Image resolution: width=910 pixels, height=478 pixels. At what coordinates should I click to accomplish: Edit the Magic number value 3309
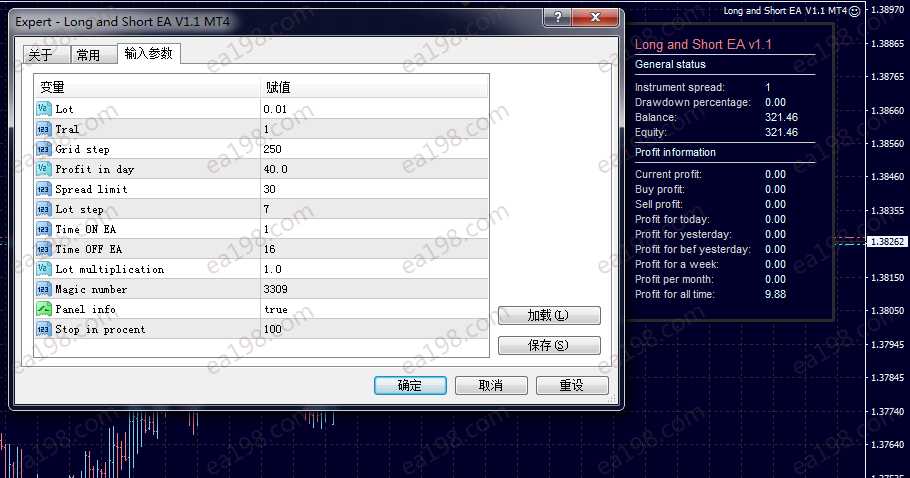point(374,289)
